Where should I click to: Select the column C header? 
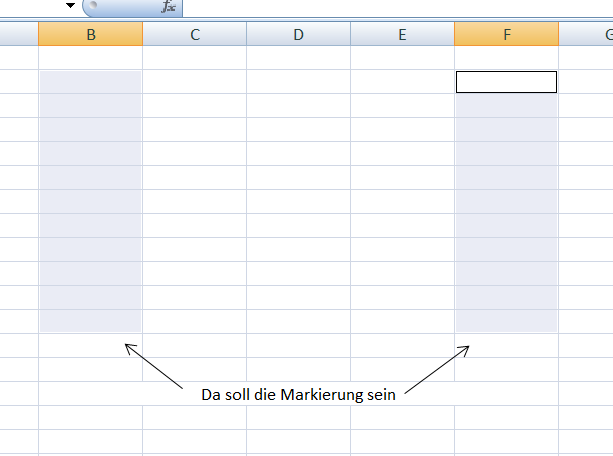coord(195,35)
